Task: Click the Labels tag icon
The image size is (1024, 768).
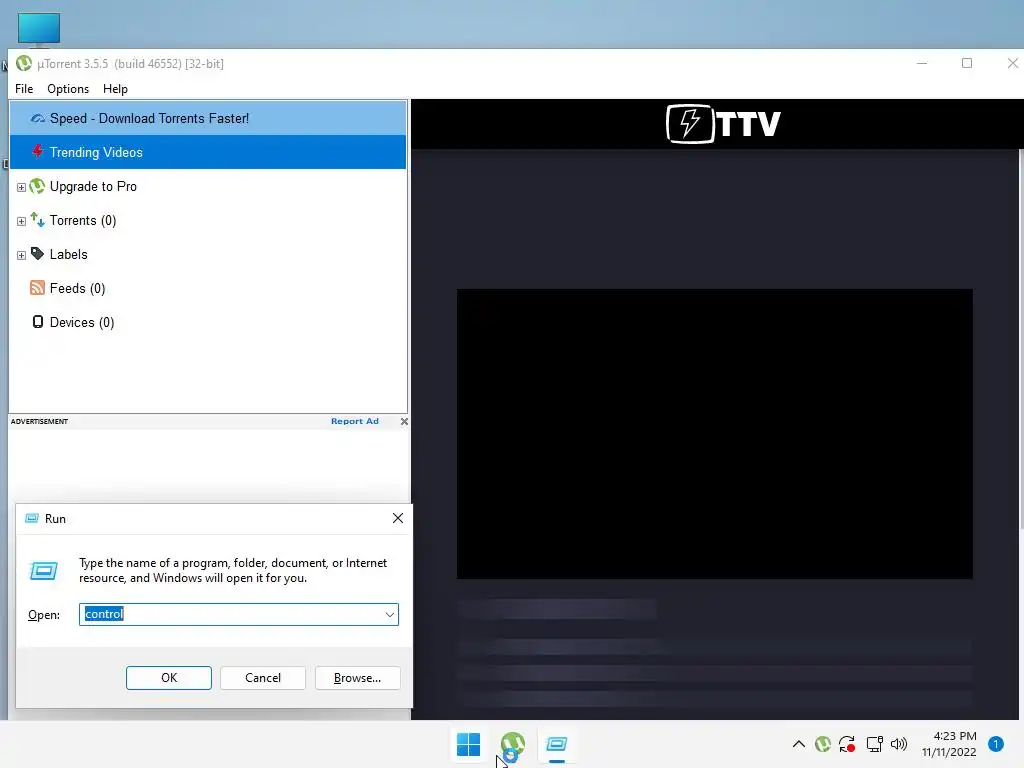Action: (37, 254)
